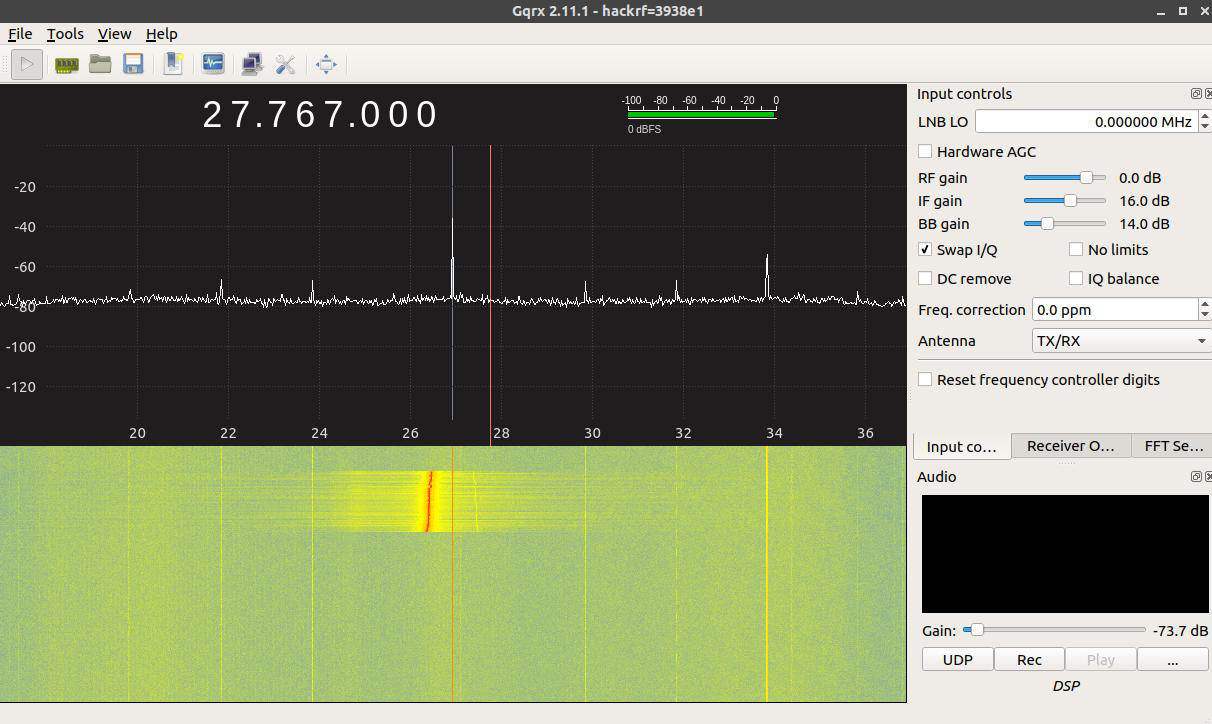This screenshot has height=724, width=1212.
Task: Start DSP with the play button
Action: 27,64
